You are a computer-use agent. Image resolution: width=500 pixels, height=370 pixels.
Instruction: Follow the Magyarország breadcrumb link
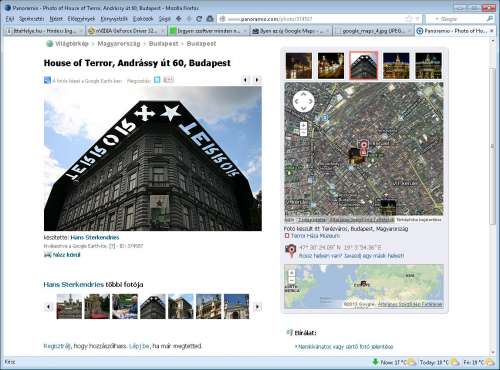pos(119,44)
